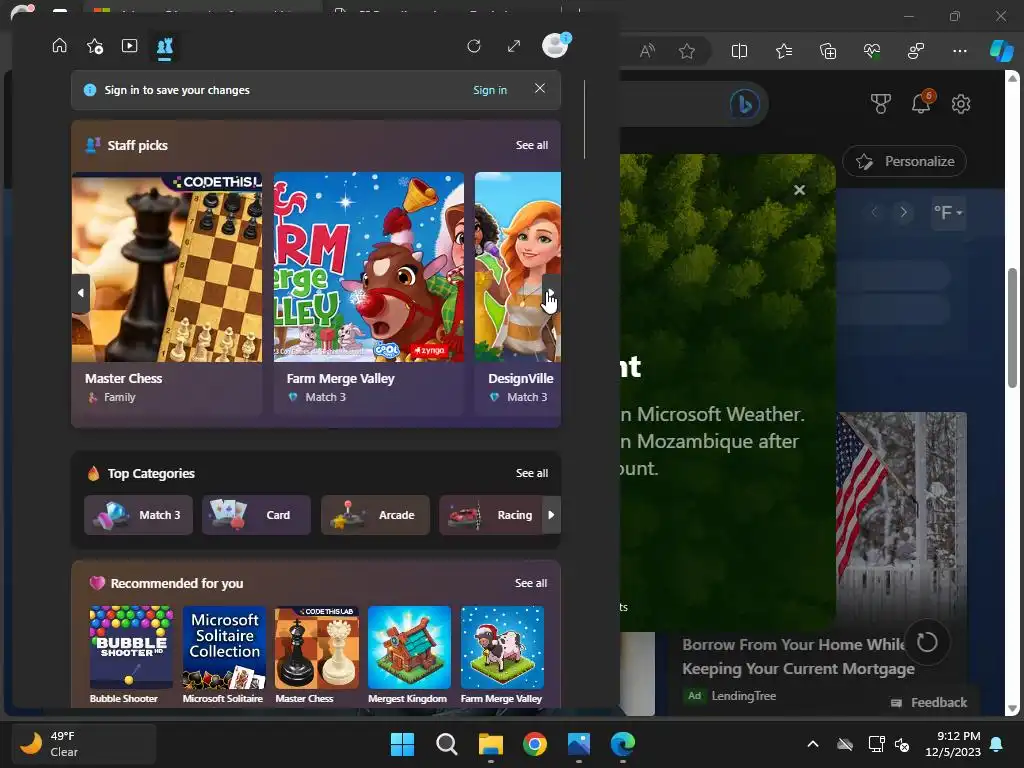
Task: Select the Racing category
Action: [491, 515]
